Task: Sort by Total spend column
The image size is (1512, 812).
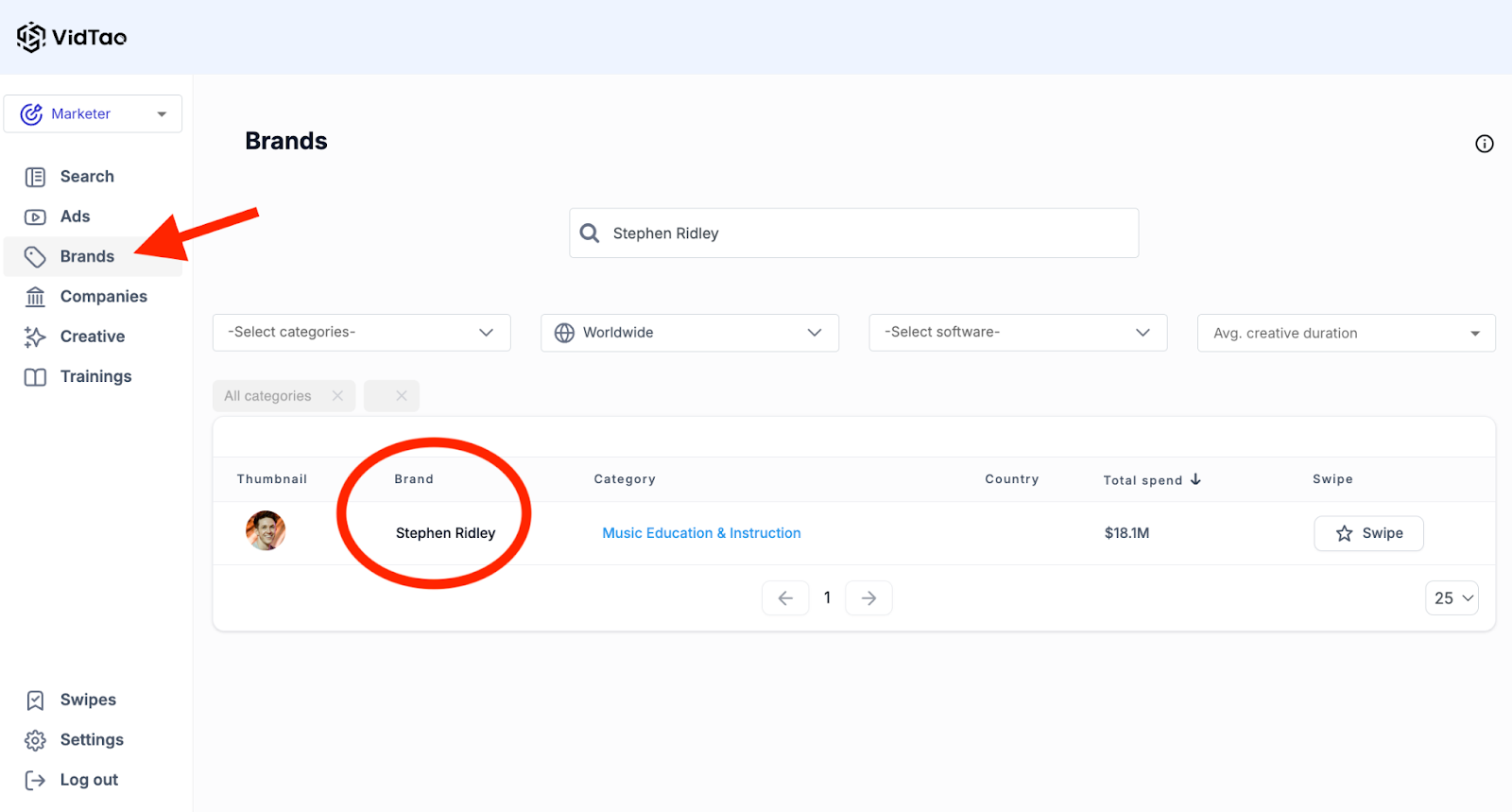Action: coord(1152,480)
